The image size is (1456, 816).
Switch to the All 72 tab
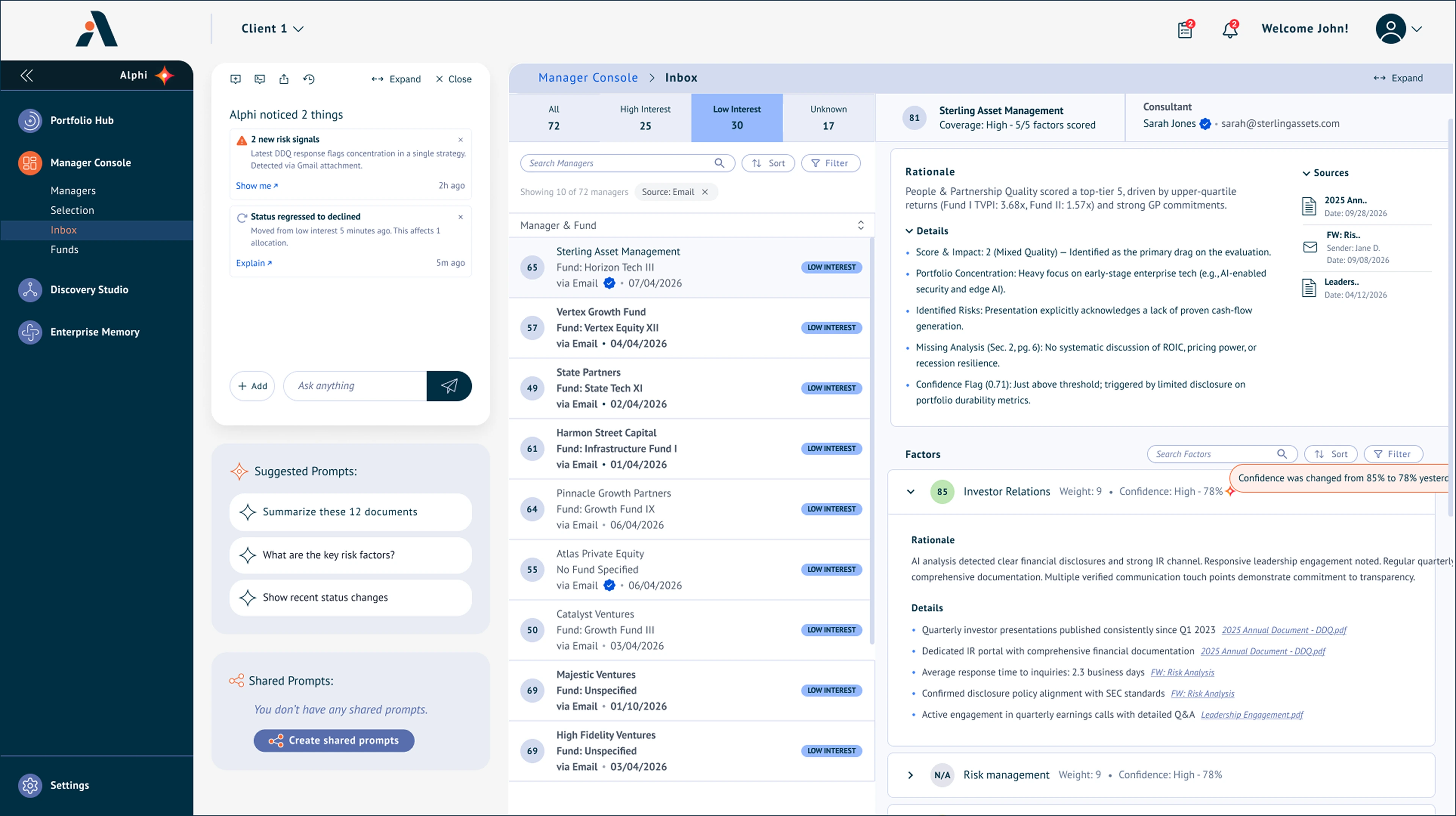(x=554, y=118)
